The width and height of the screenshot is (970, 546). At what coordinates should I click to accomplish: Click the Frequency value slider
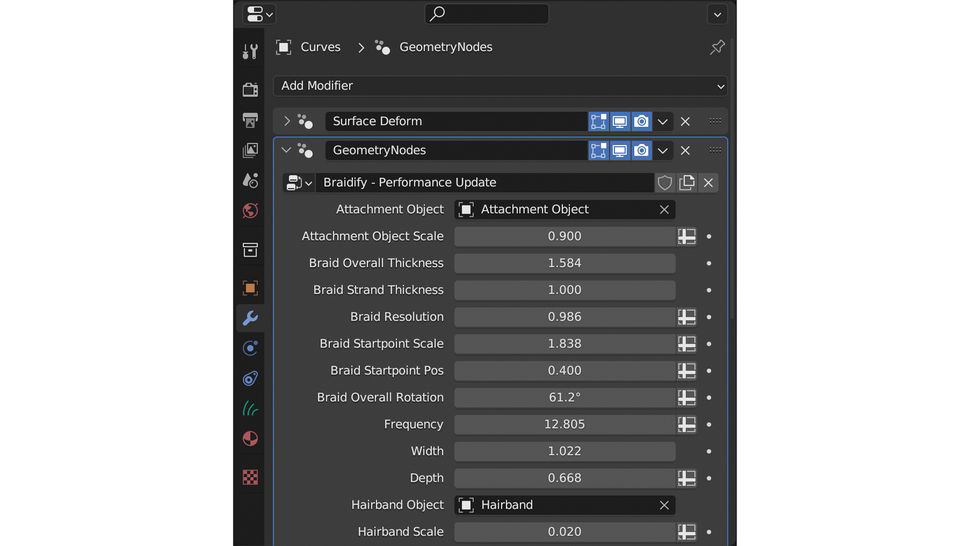(564, 424)
